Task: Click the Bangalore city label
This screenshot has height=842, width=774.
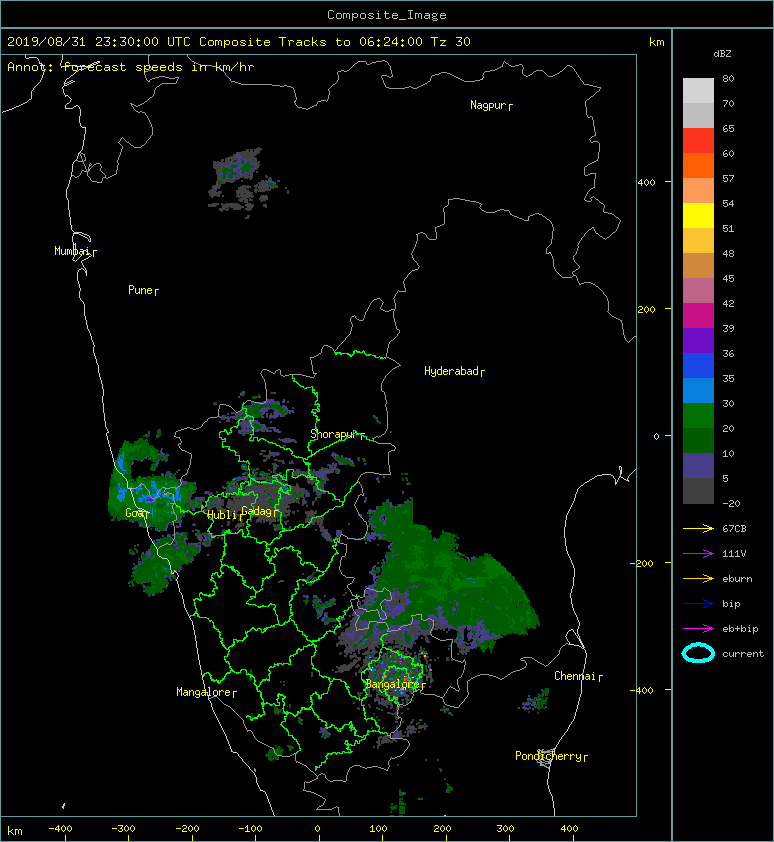Action: [392, 684]
